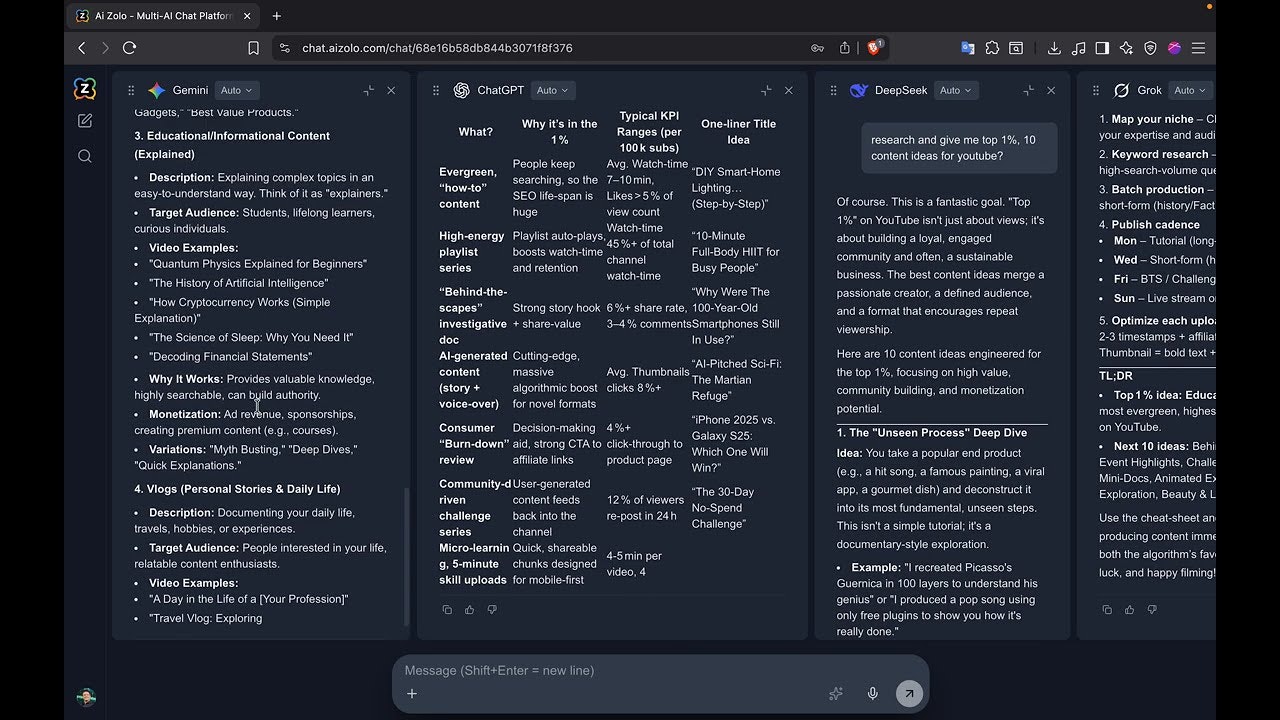Open the browser hamburger menu

(x=1198, y=48)
